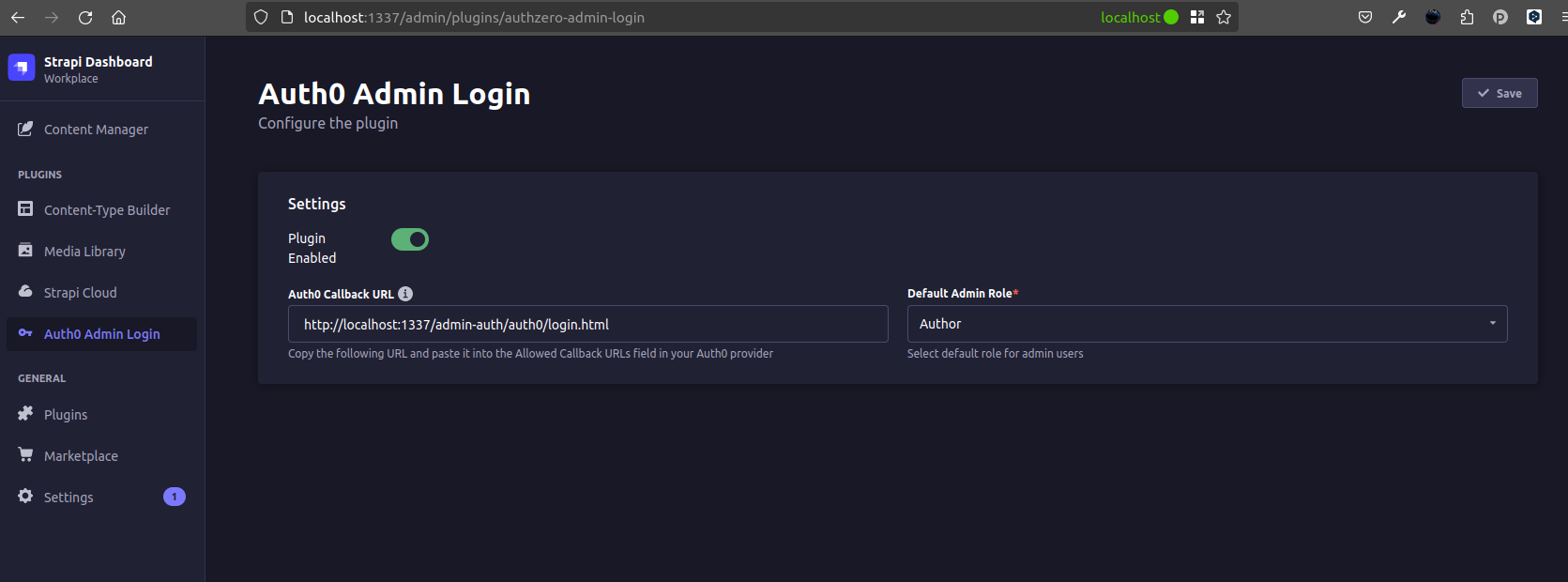Click the page document icon beside the URL

pyautogui.click(x=287, y=17)
